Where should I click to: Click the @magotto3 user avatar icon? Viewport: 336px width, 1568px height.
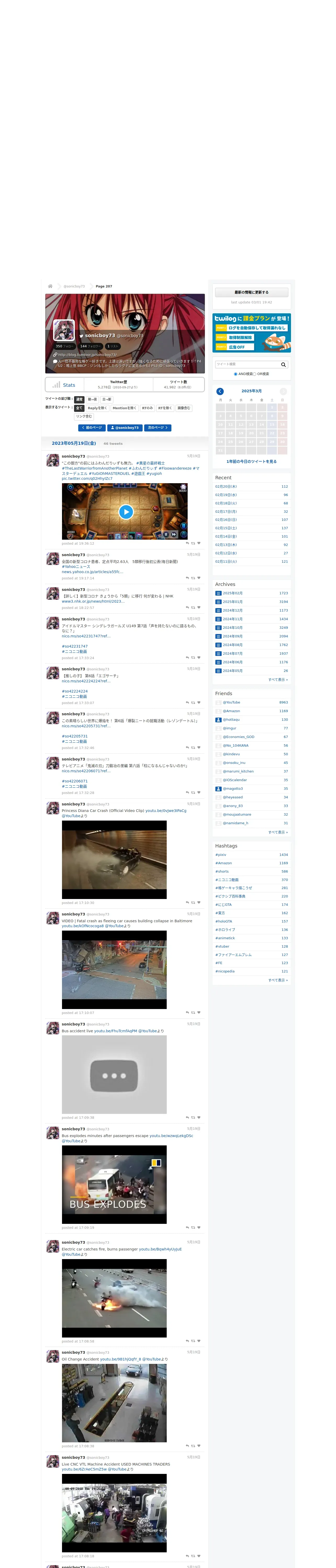click(x=218, y=789)
